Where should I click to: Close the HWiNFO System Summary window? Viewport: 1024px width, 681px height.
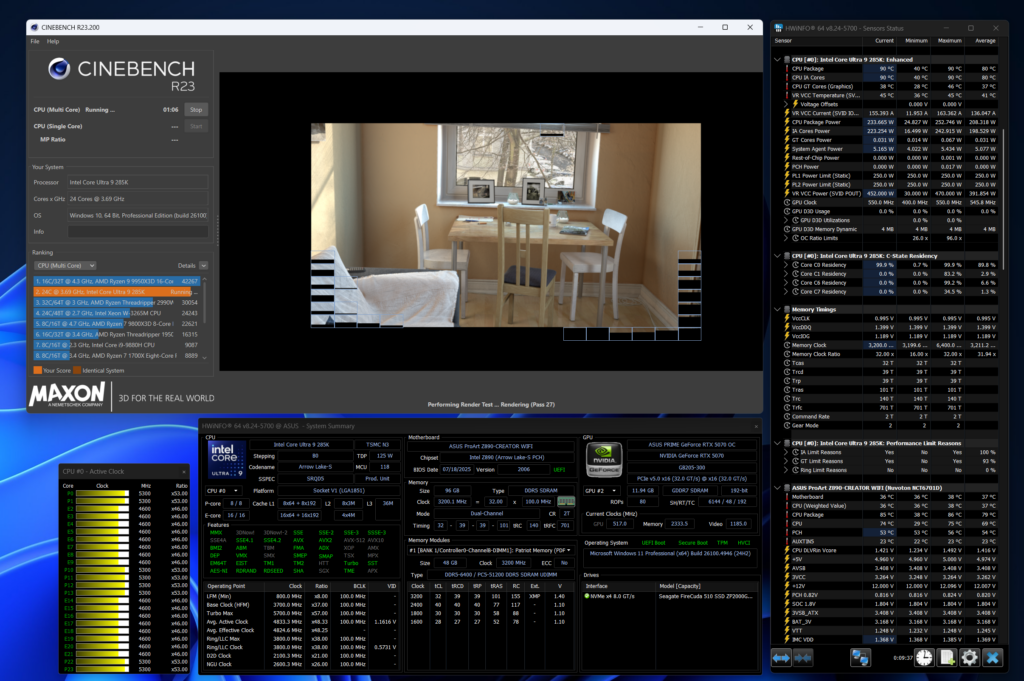[756, 426]
